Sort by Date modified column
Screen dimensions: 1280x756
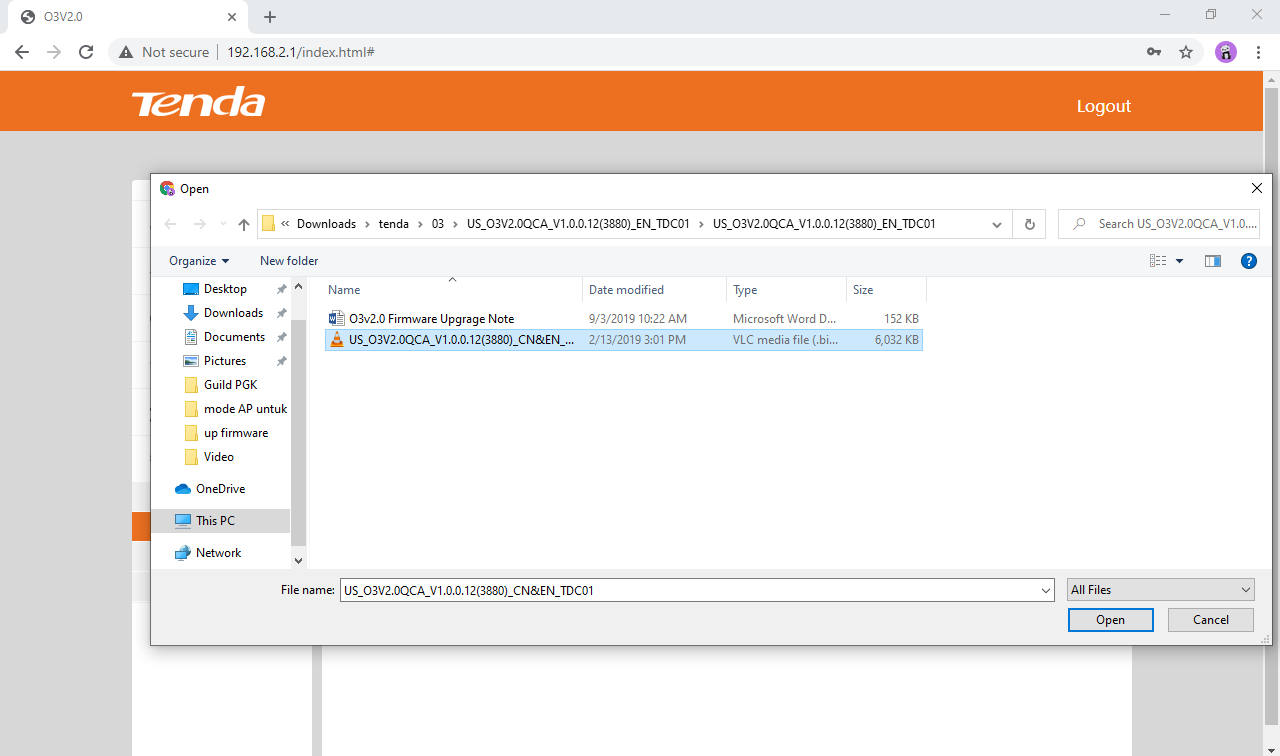(654, 290)
